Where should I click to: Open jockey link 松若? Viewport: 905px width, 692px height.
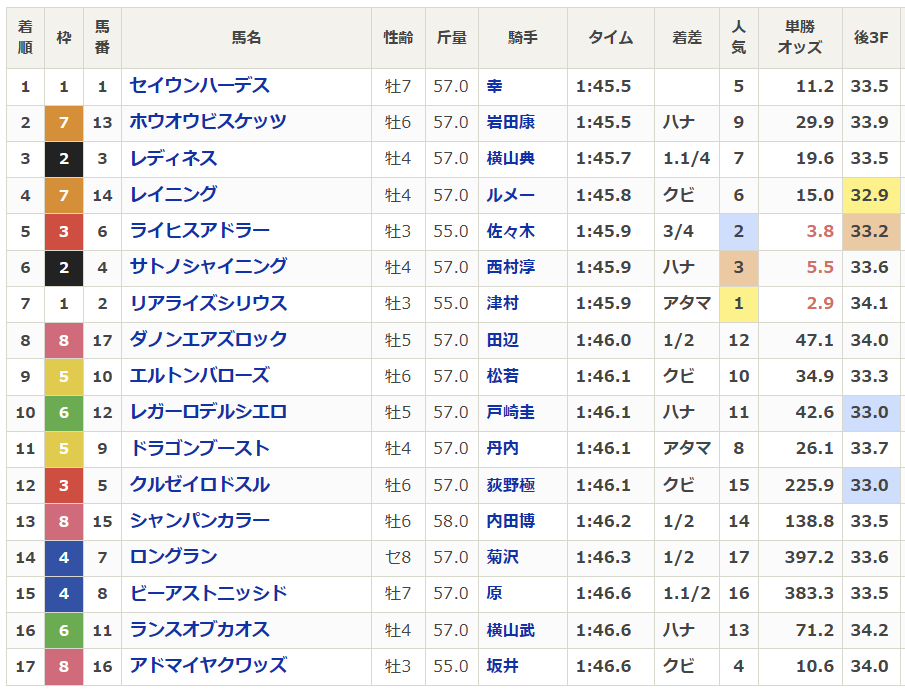pyautogui.click(x=502, y=376)
